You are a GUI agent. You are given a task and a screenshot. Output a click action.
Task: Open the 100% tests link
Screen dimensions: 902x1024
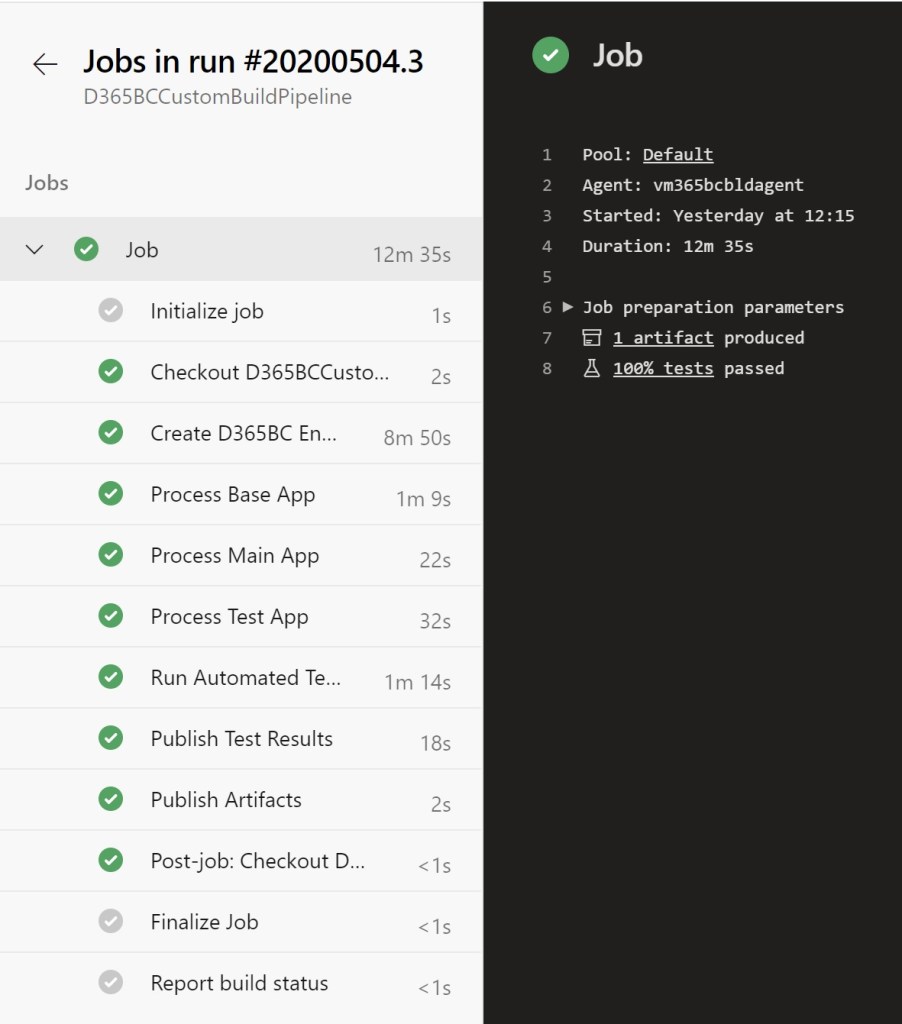tap(663, 368)
